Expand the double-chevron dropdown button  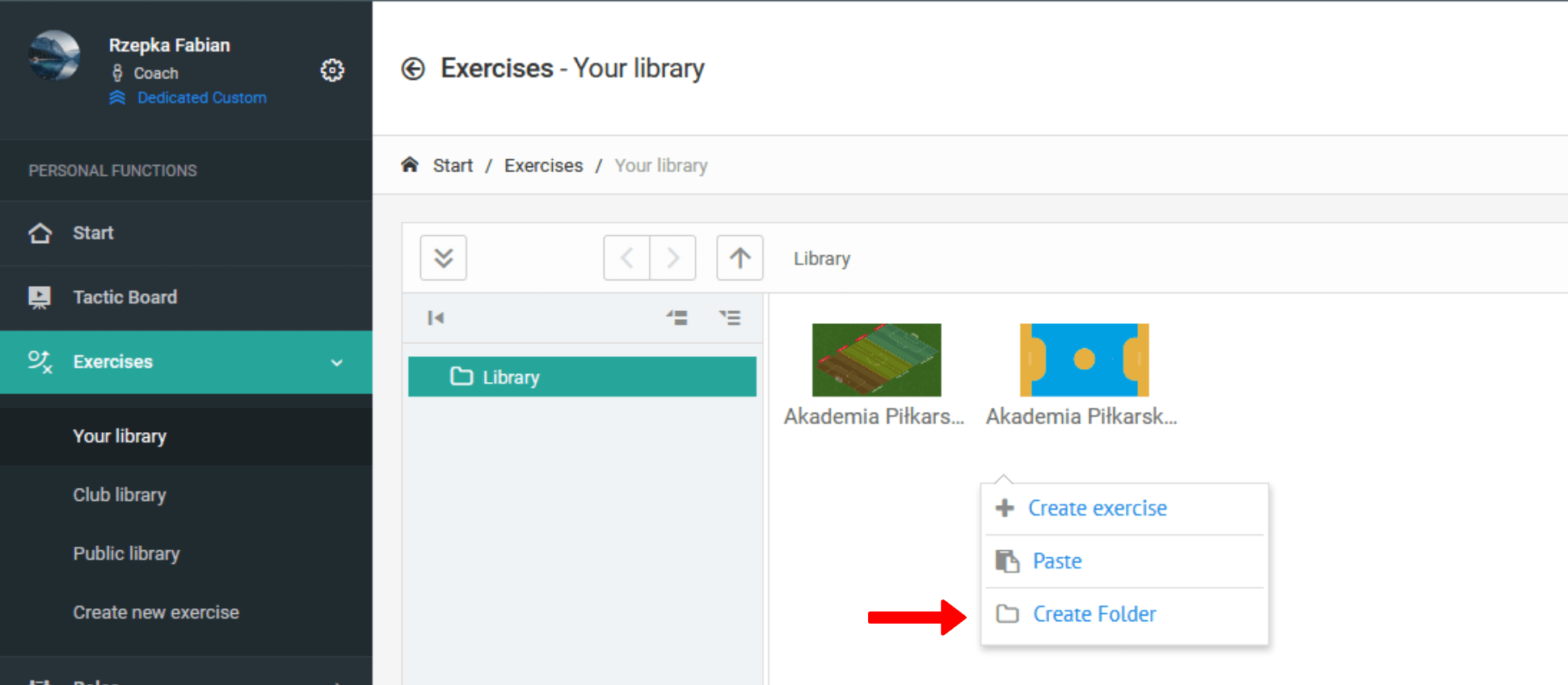(443, 258)
